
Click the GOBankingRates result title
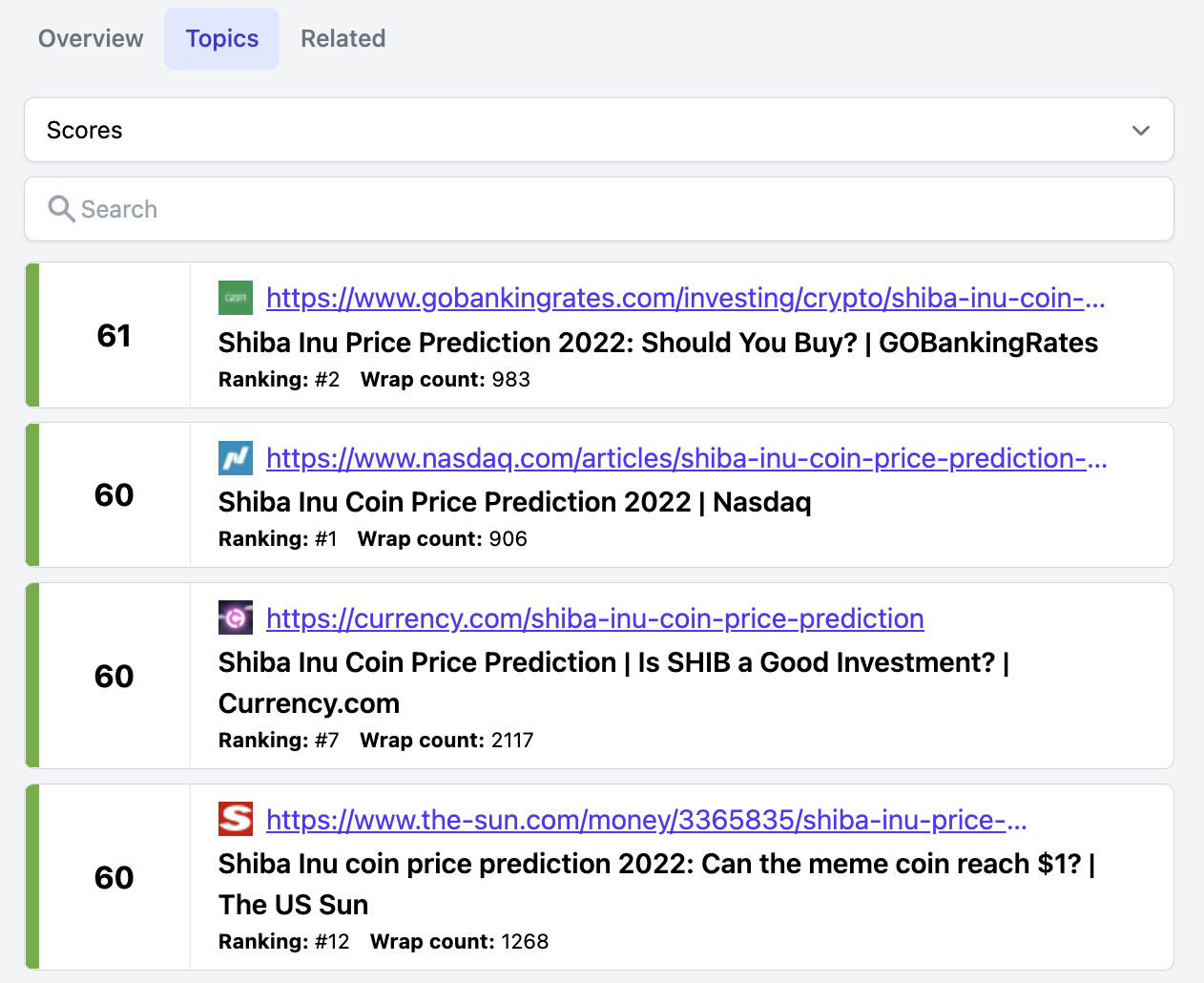658,343
